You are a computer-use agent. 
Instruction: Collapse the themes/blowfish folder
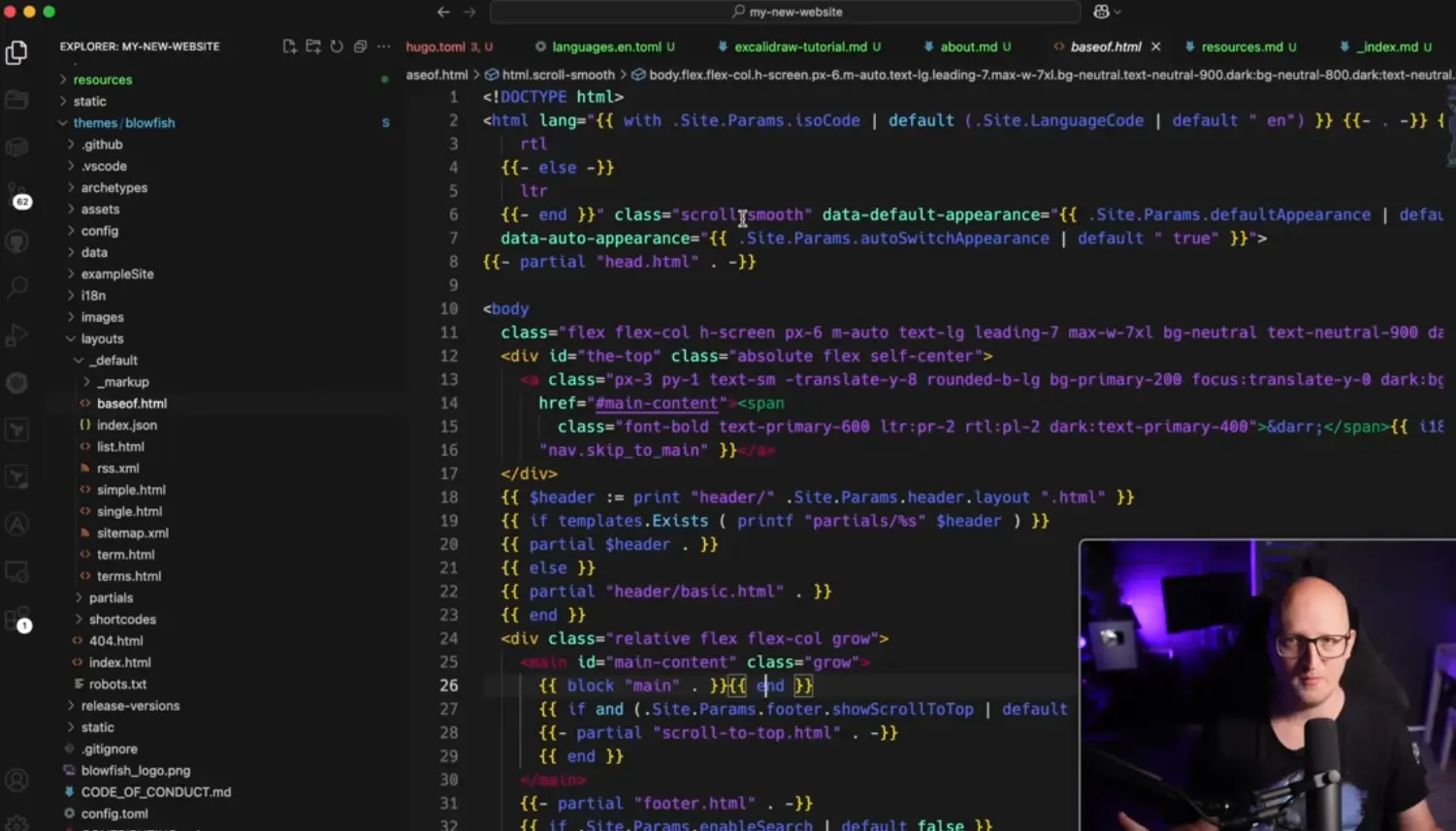(x=63, y=123)
